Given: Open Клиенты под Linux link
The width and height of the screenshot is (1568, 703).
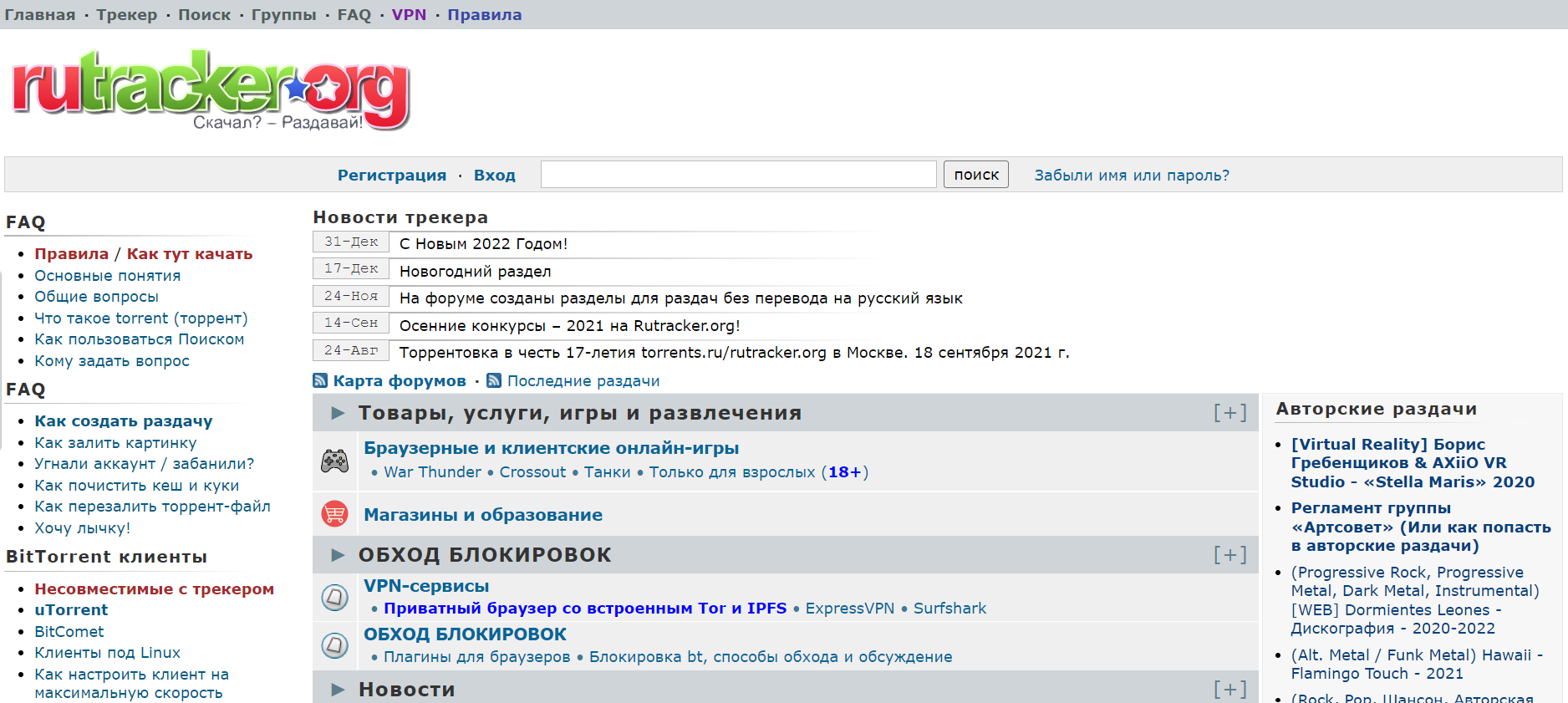Looking at the screenshot, I should (x=108, y=653).
